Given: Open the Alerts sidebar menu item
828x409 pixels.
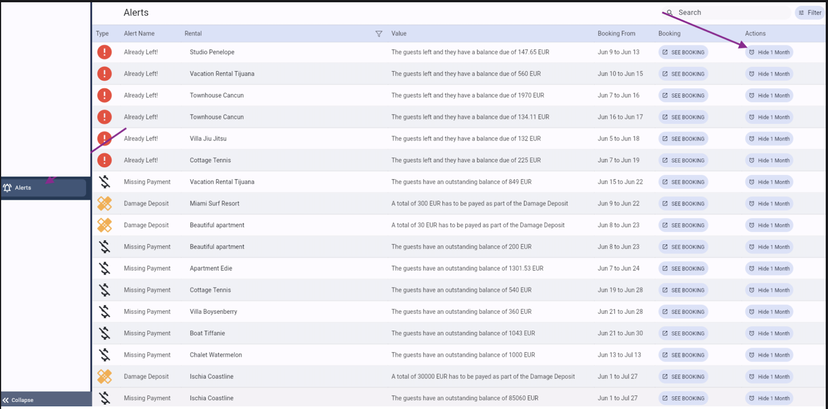Looking at the screenshot, I should pos(43,188).
